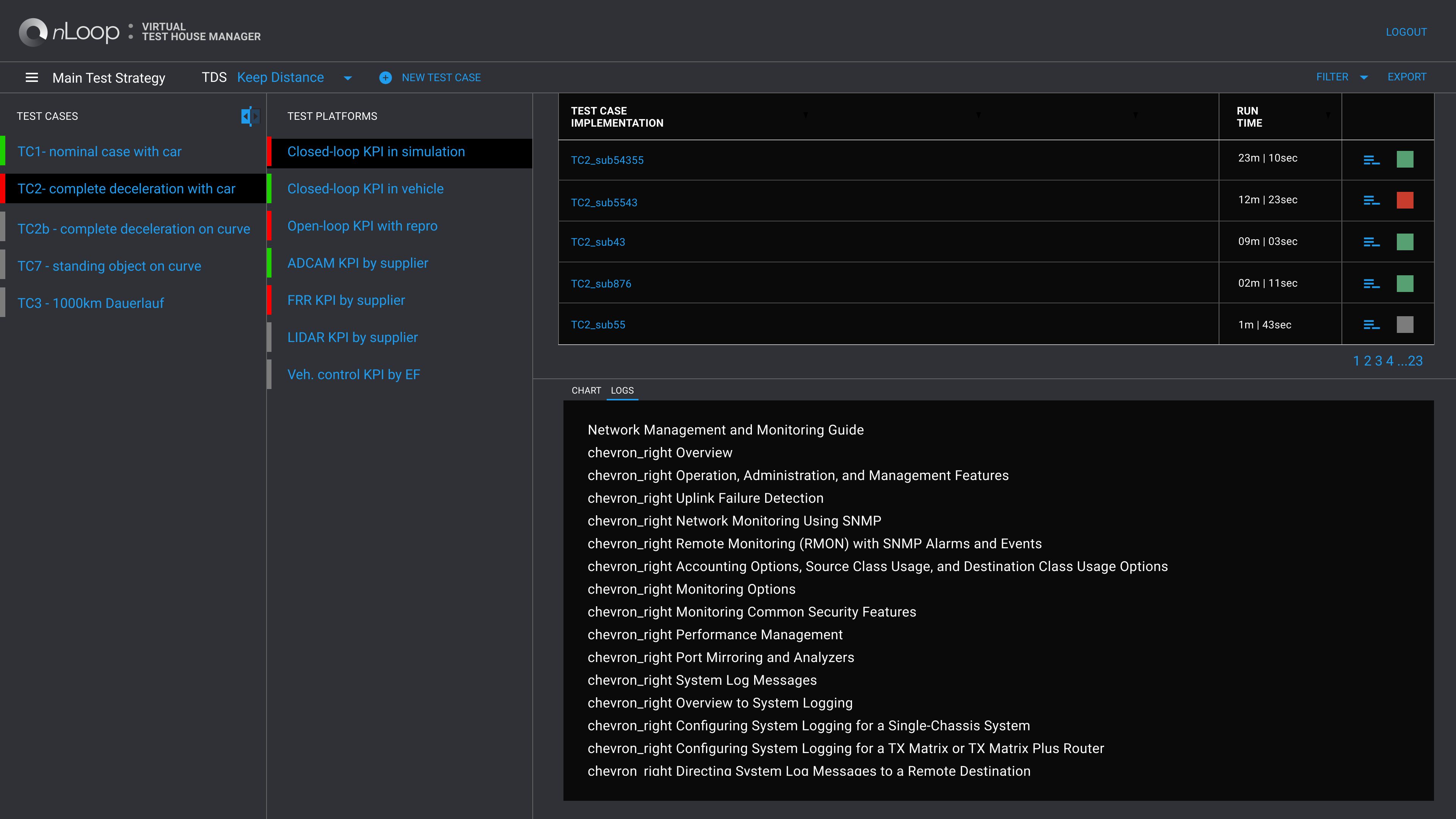The width and height of the screenshot is (1456, 819).
Task: Click the Logout link
Action: coord(1406,32)
